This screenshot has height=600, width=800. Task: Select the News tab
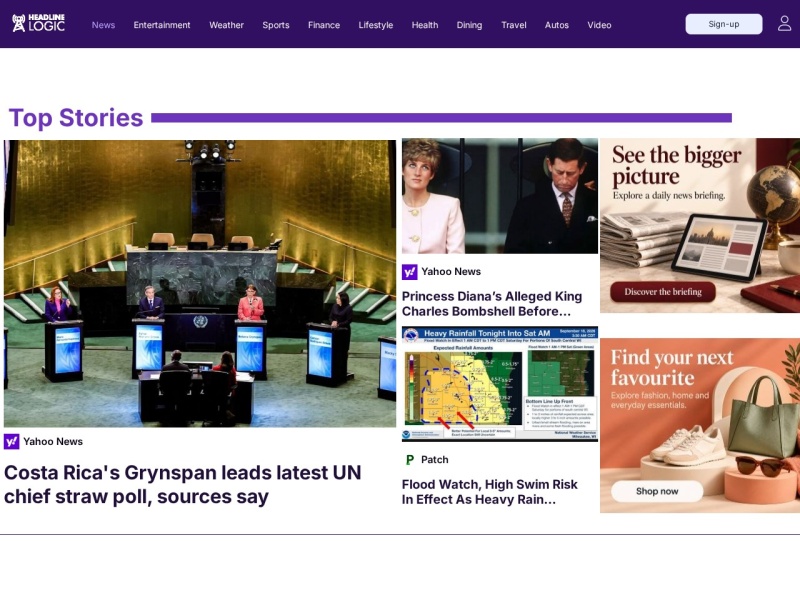tap(103, 25)
